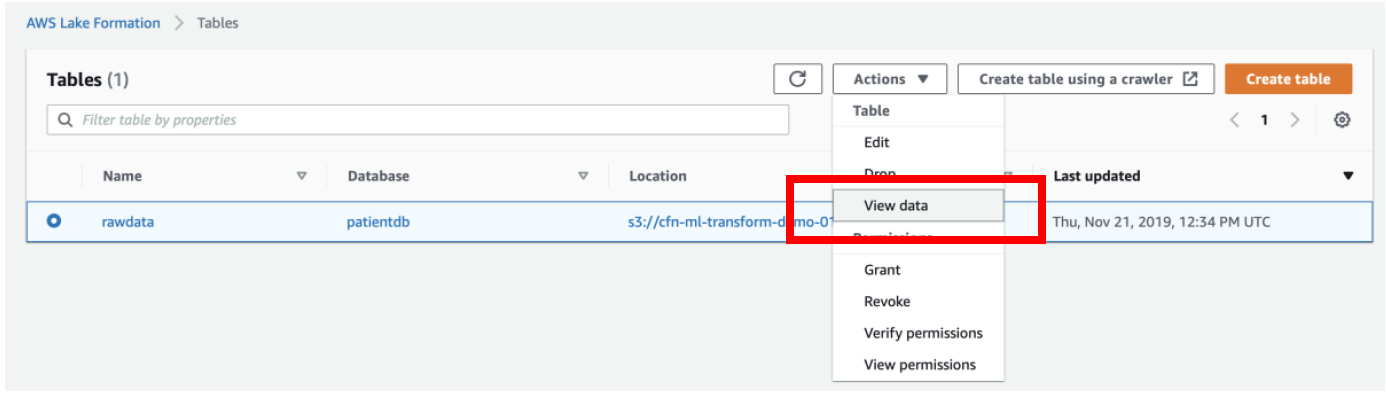Focus the Filter table by properties field
Screen dimensions: 1386x396
[418, 120]
